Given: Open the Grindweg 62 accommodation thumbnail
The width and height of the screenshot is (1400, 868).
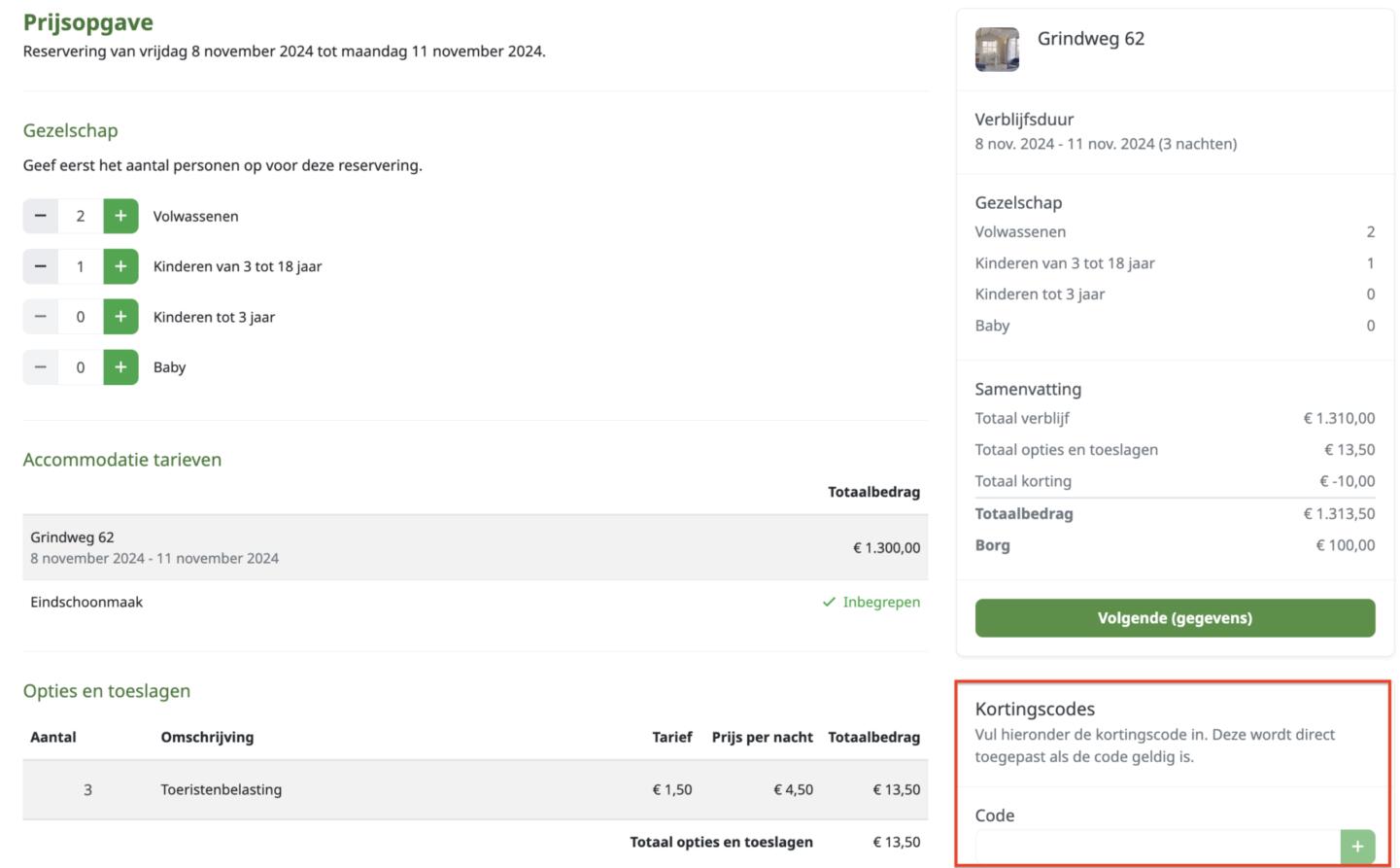Looking at the screenshot, I should pos(997,50).
